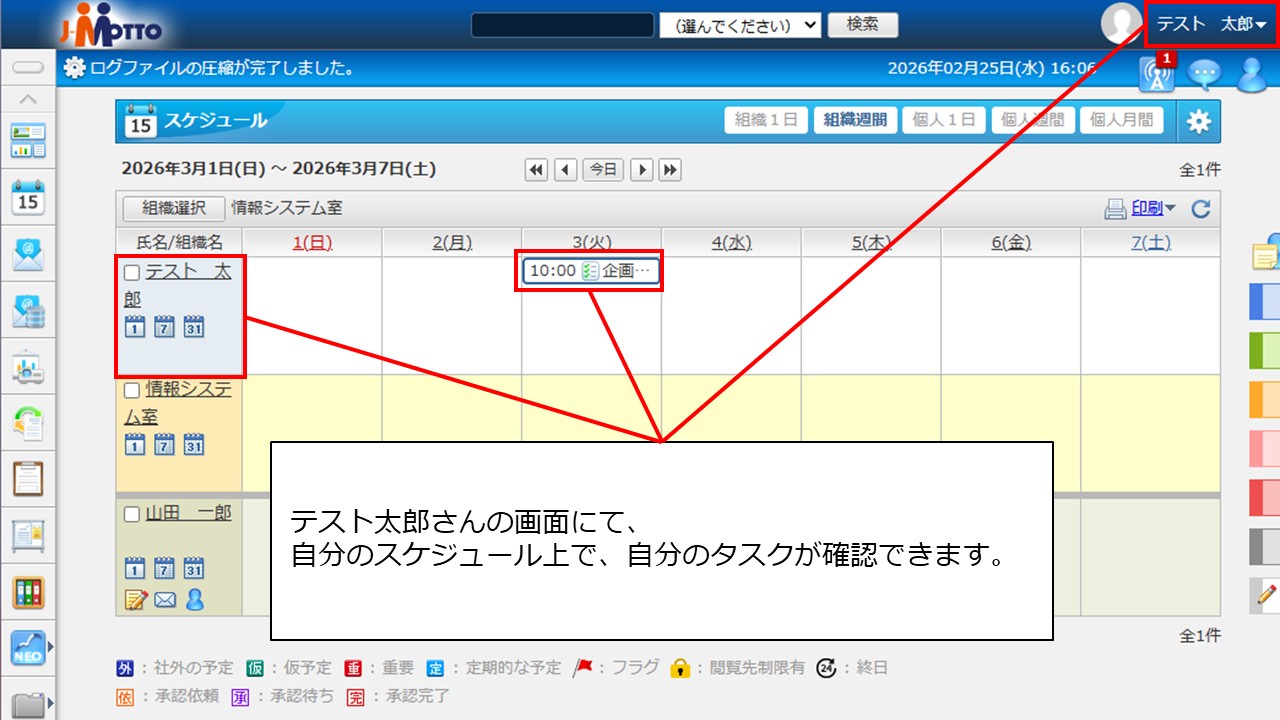
Task: Tick the 情報システム室 checkbox
Action: (132, 391)
